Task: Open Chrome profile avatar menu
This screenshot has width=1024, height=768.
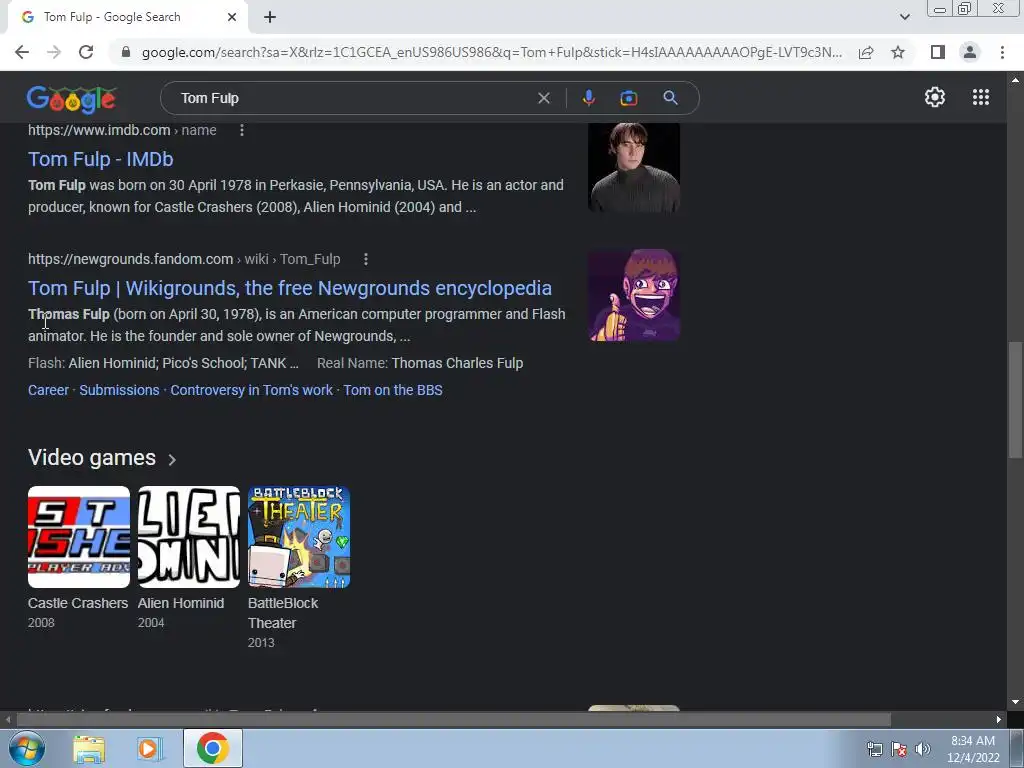Action: coord(970,52)
